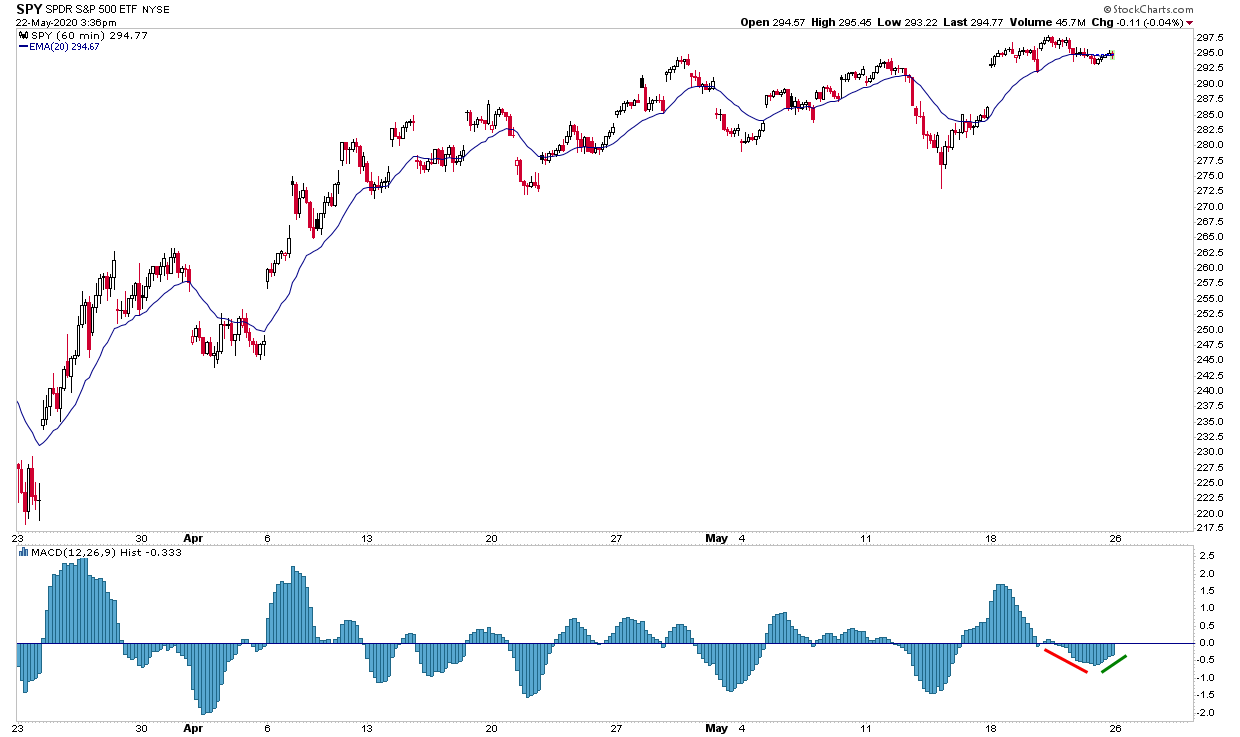The image size is (1240, 737).
Task: Click the 240.0 price axis label
Action: coord(1210,391)
